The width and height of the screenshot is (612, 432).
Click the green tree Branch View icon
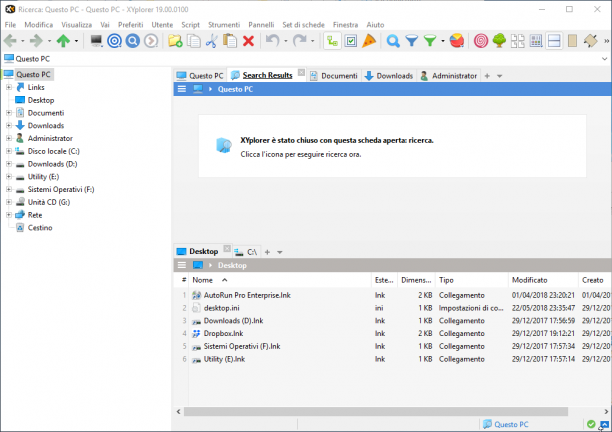(x=499, y=41)
